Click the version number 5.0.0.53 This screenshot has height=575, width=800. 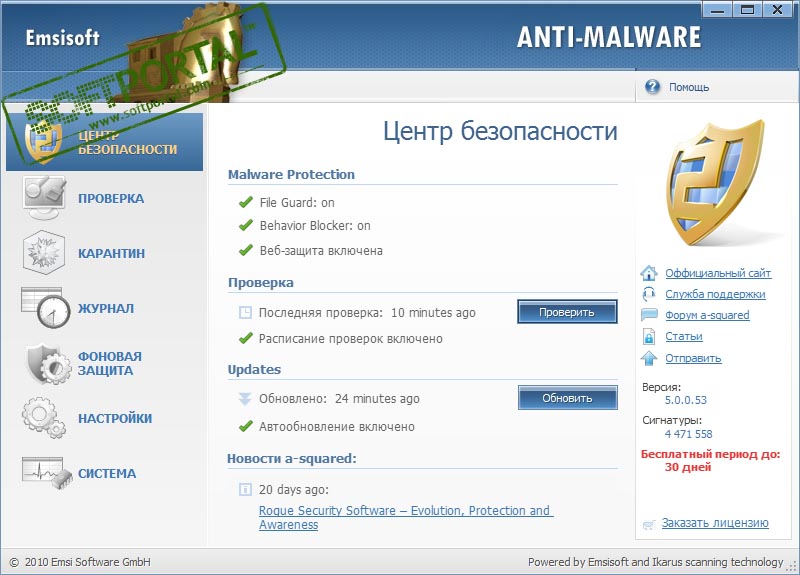click(x=686, y=400)
